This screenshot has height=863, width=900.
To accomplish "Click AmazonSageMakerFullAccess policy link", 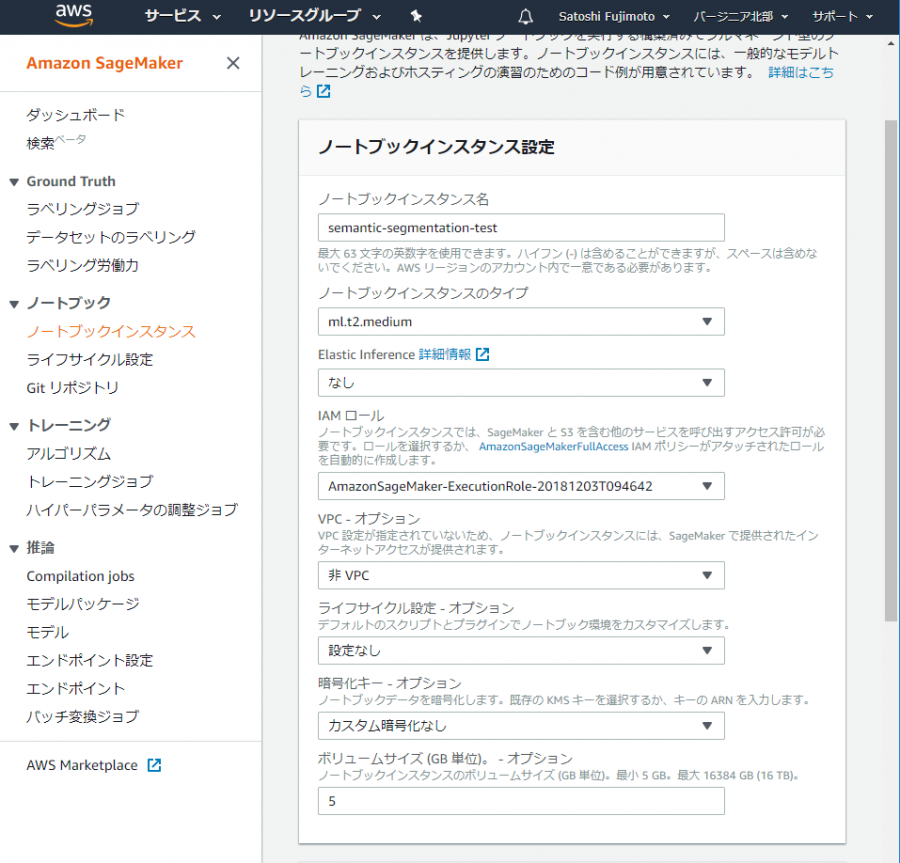I will click(x=553, y=446).
